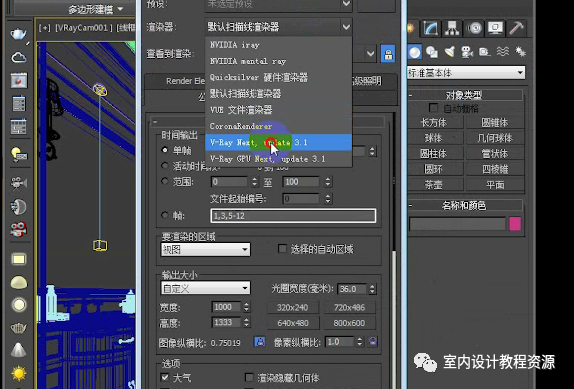Open the Motion panel tab icon
Screen dimensions: 574x389
[474, 28]
